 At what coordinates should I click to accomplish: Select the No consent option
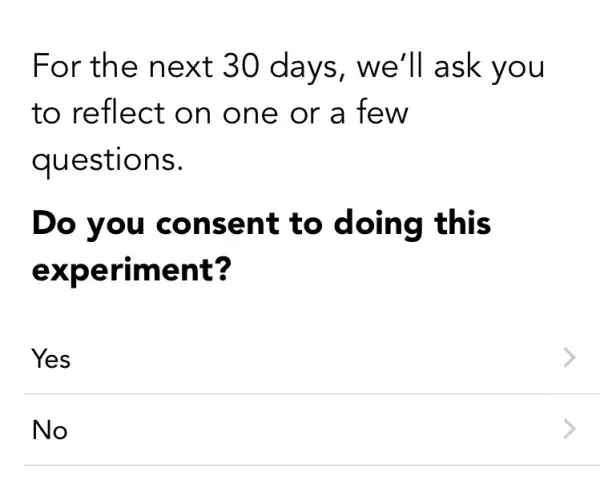300,430
